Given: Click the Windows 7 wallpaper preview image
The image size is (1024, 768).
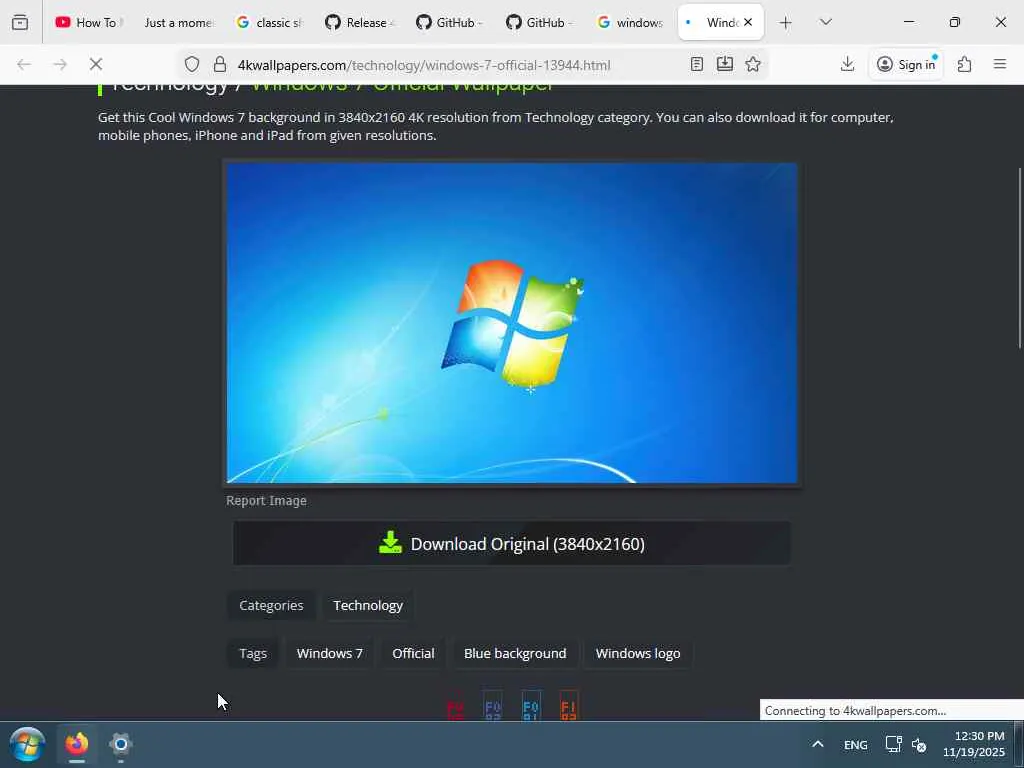Looking at the screenshot, I should tap(511, 323).
